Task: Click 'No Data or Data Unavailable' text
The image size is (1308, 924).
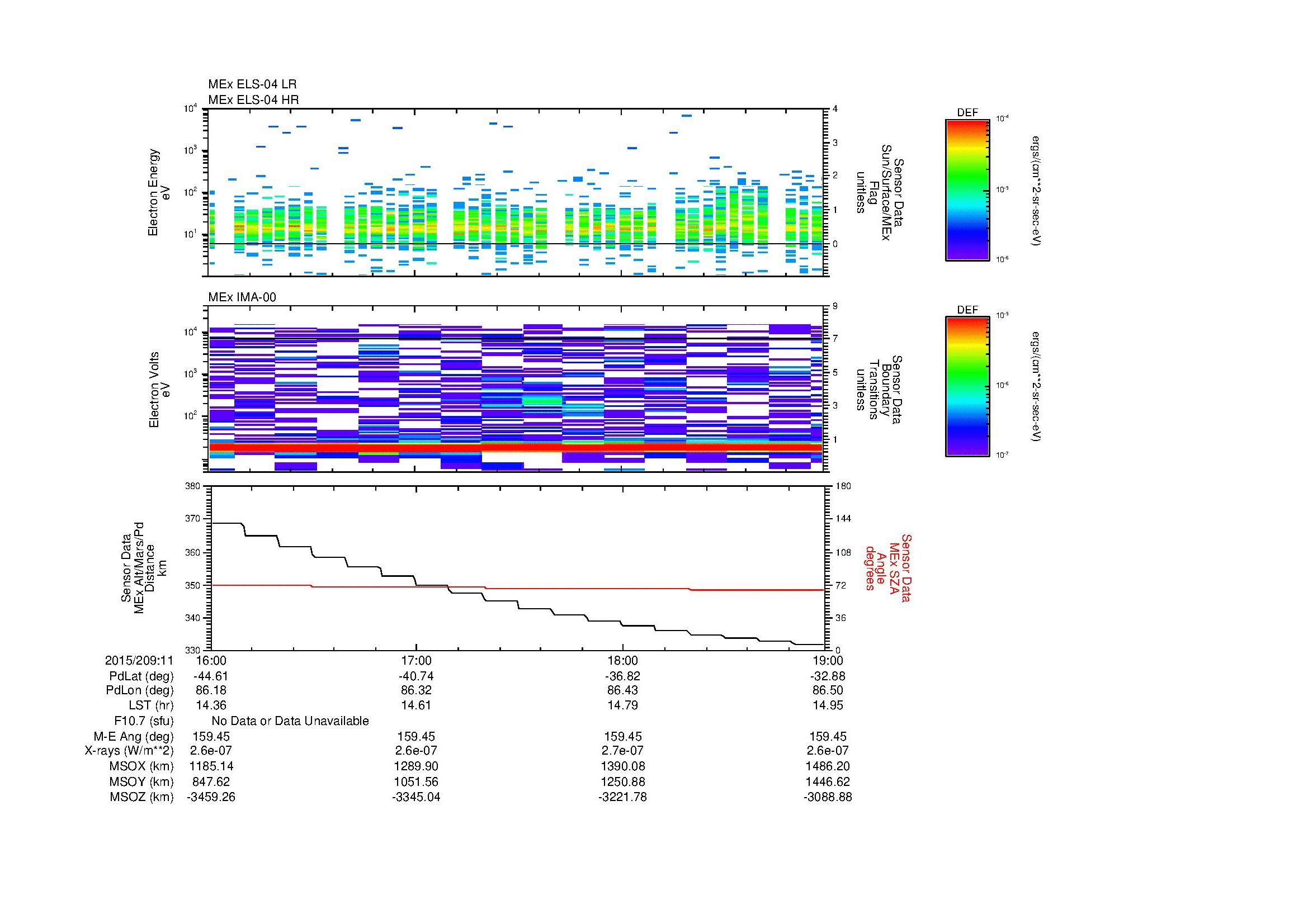Action: 290,721
